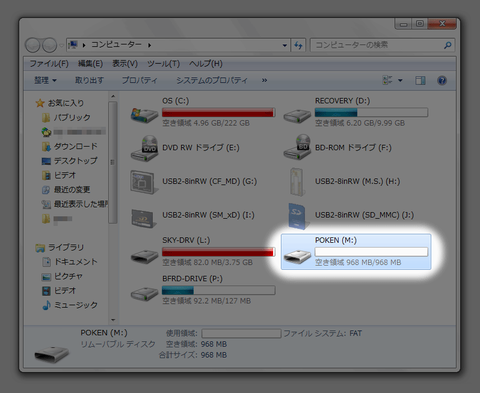Open the recent pages dropdown arrow
This screenshot has height=393, width=480.
click(61, 45)
